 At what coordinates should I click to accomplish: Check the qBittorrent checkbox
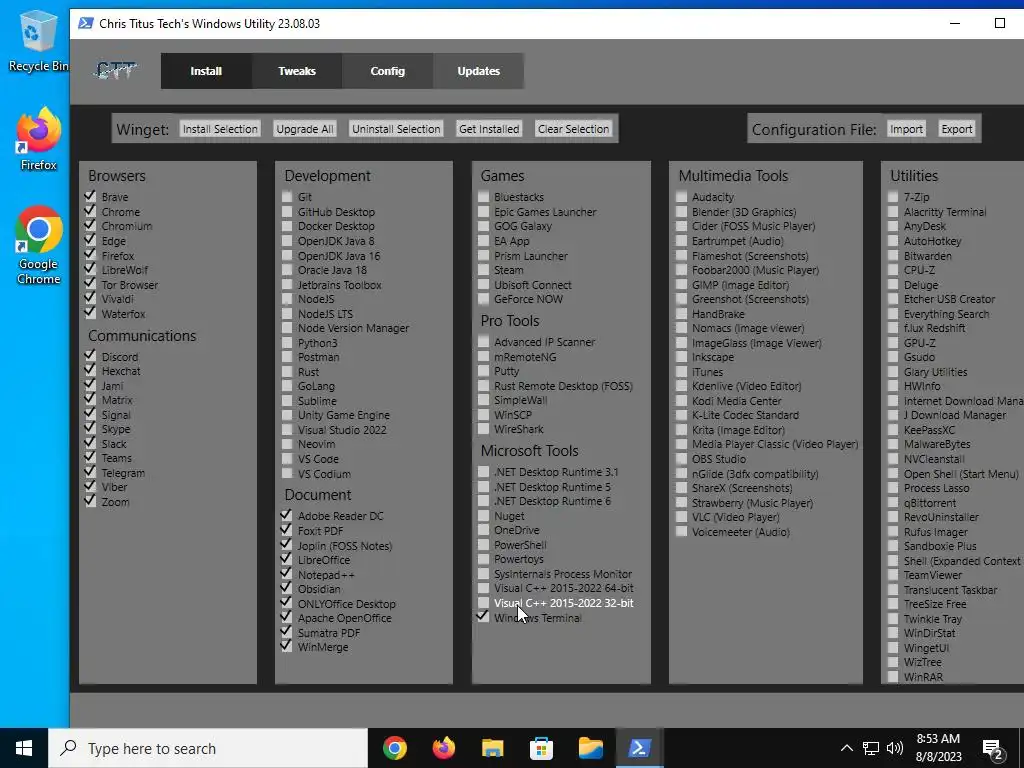click(x=893, y=502)
